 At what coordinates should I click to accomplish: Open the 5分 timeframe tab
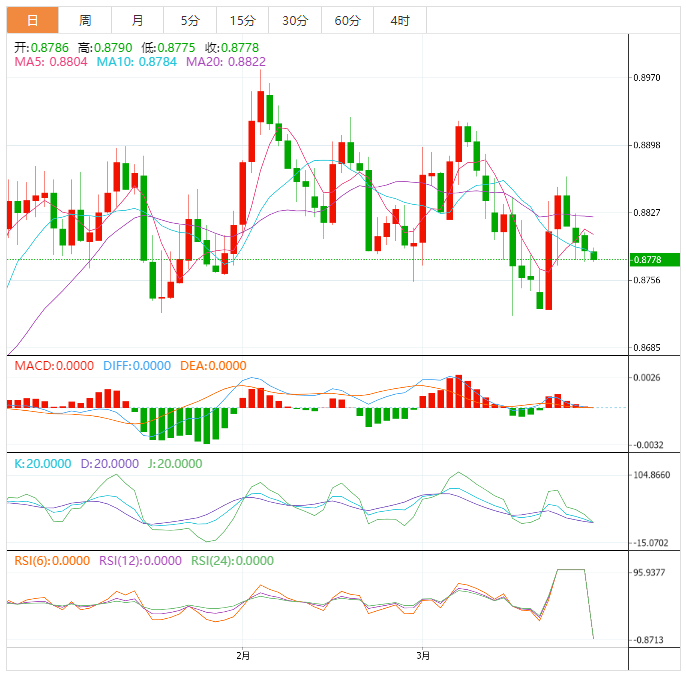[190, 20]
